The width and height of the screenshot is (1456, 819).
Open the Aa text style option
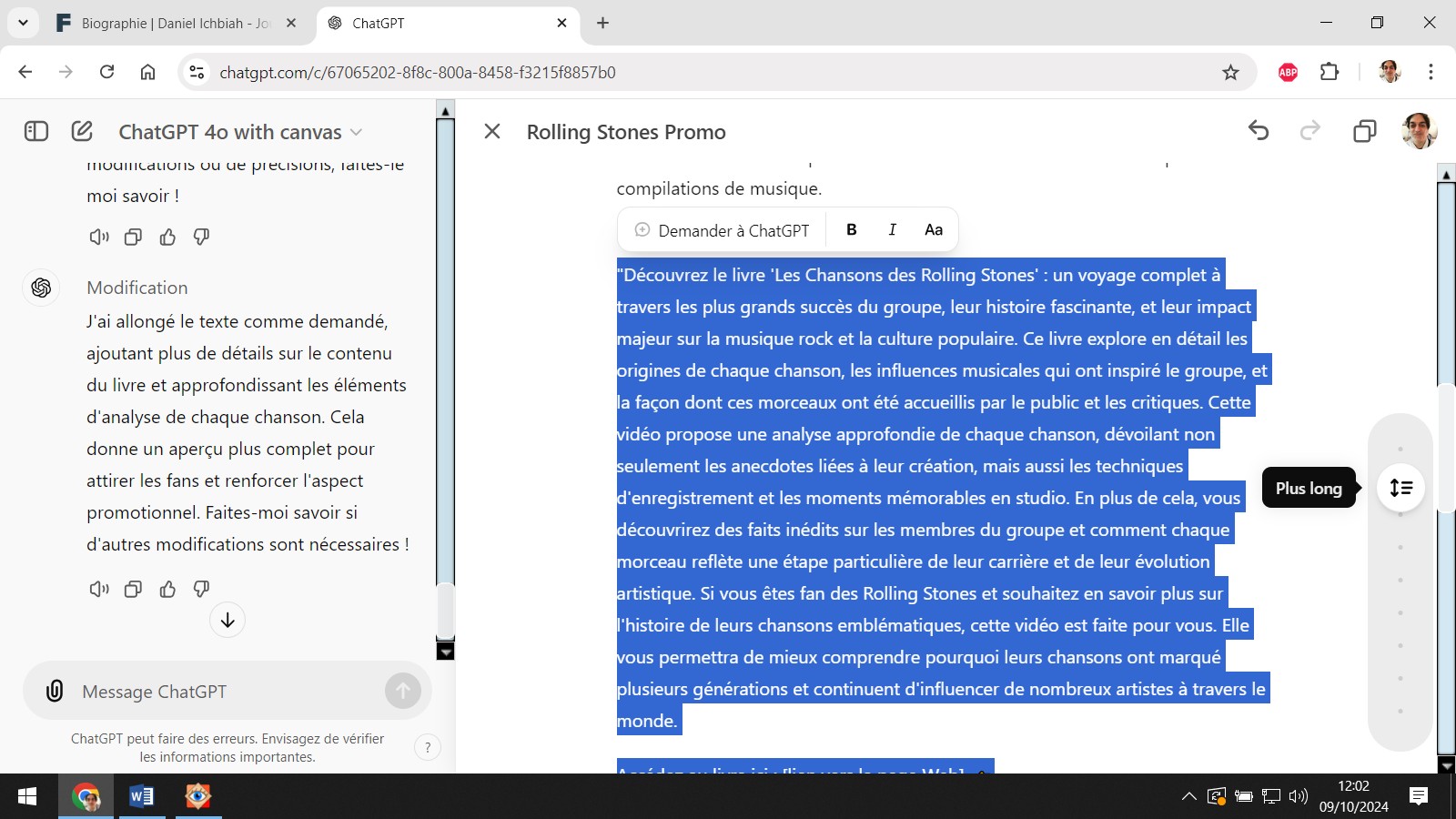934,229
